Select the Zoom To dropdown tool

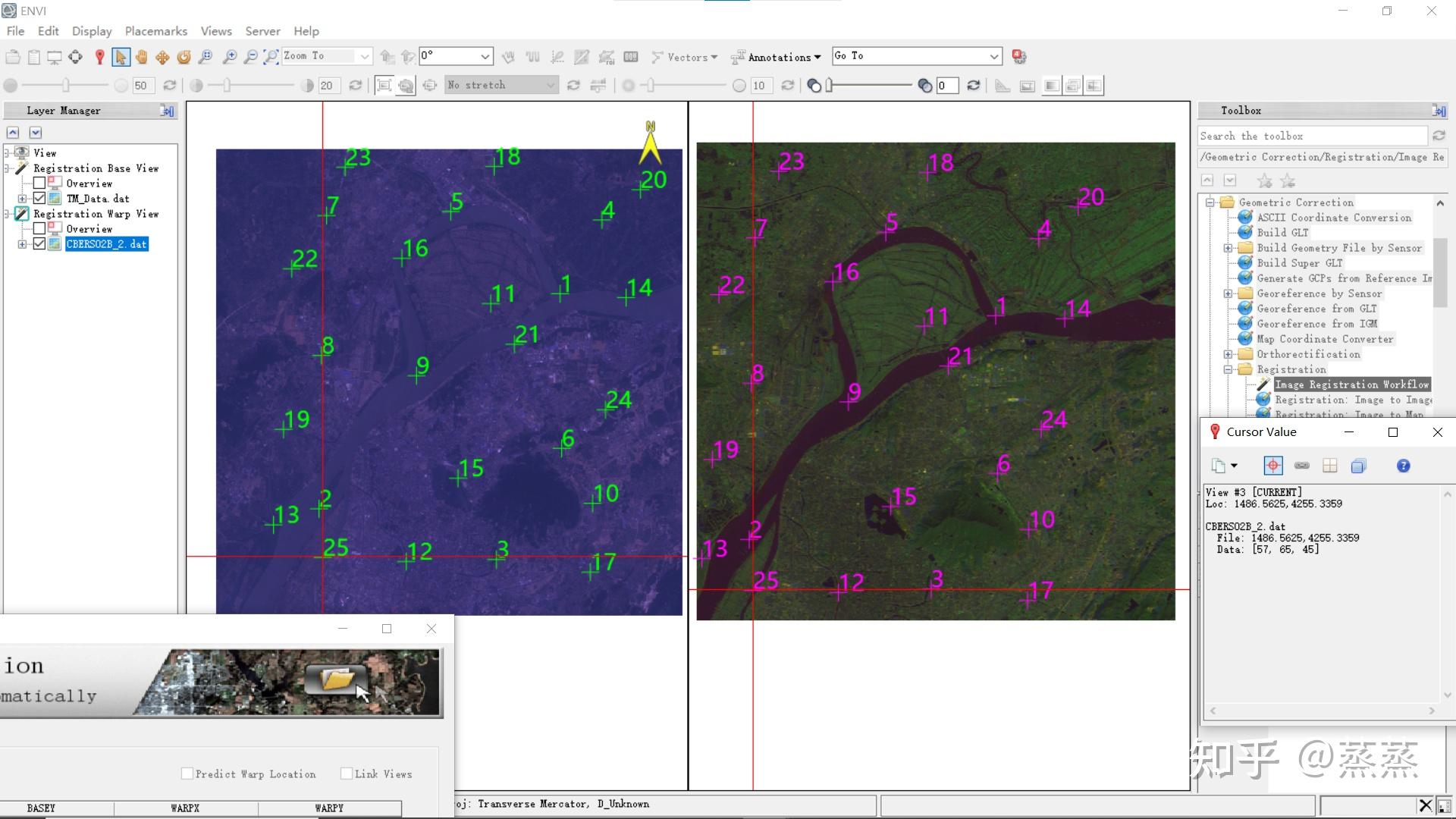tap(324, 55)
